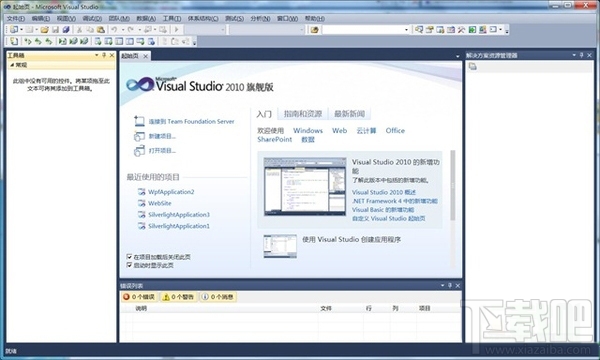
Task: Click the Copy toolbar icon
Action: coord(90,29)
